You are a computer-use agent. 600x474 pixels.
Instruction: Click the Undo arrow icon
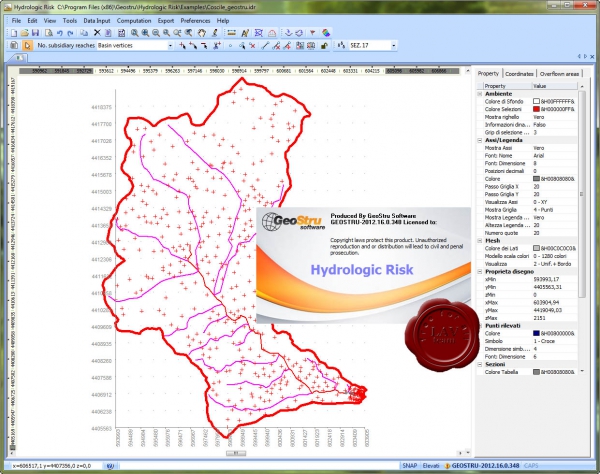60,33
